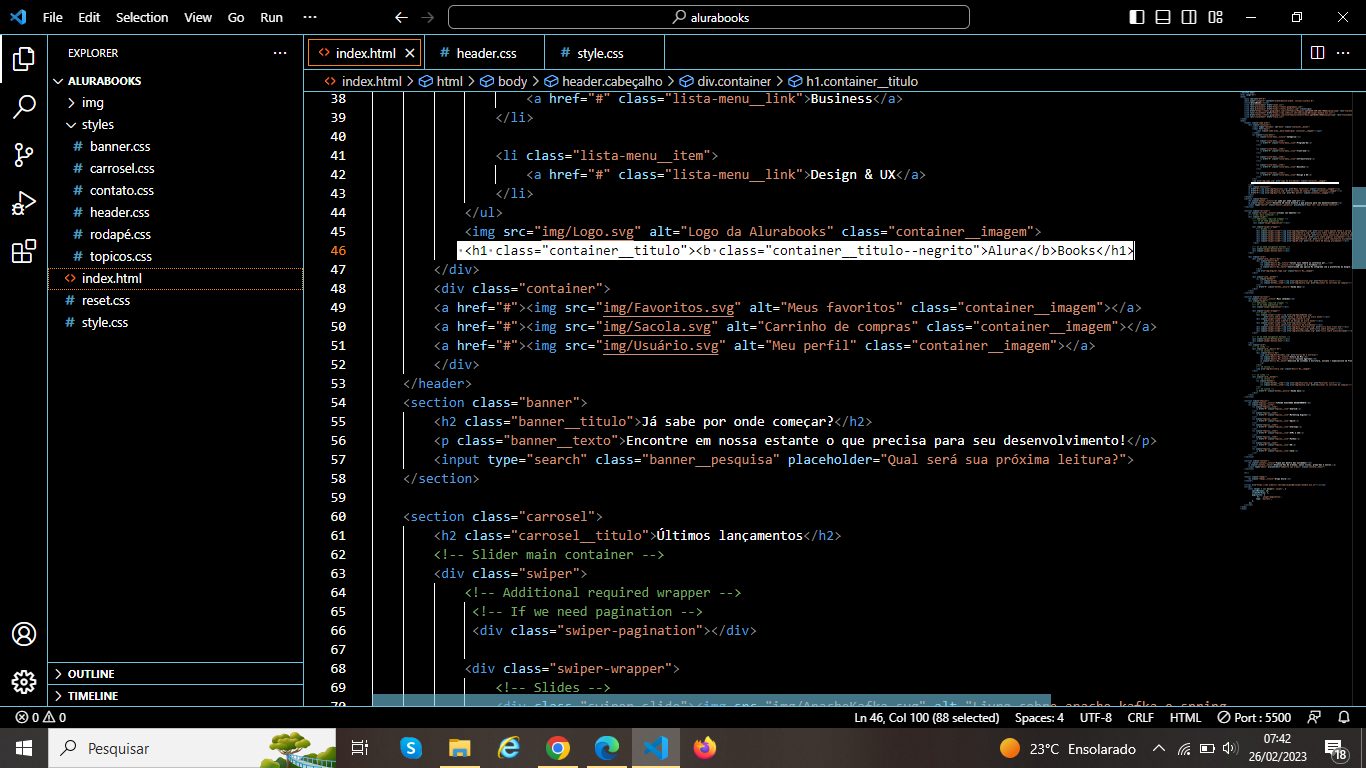Screen dimensions: 1366x768
Task: Click the body breadcrumb segment
Action: [x=504, y=81]
